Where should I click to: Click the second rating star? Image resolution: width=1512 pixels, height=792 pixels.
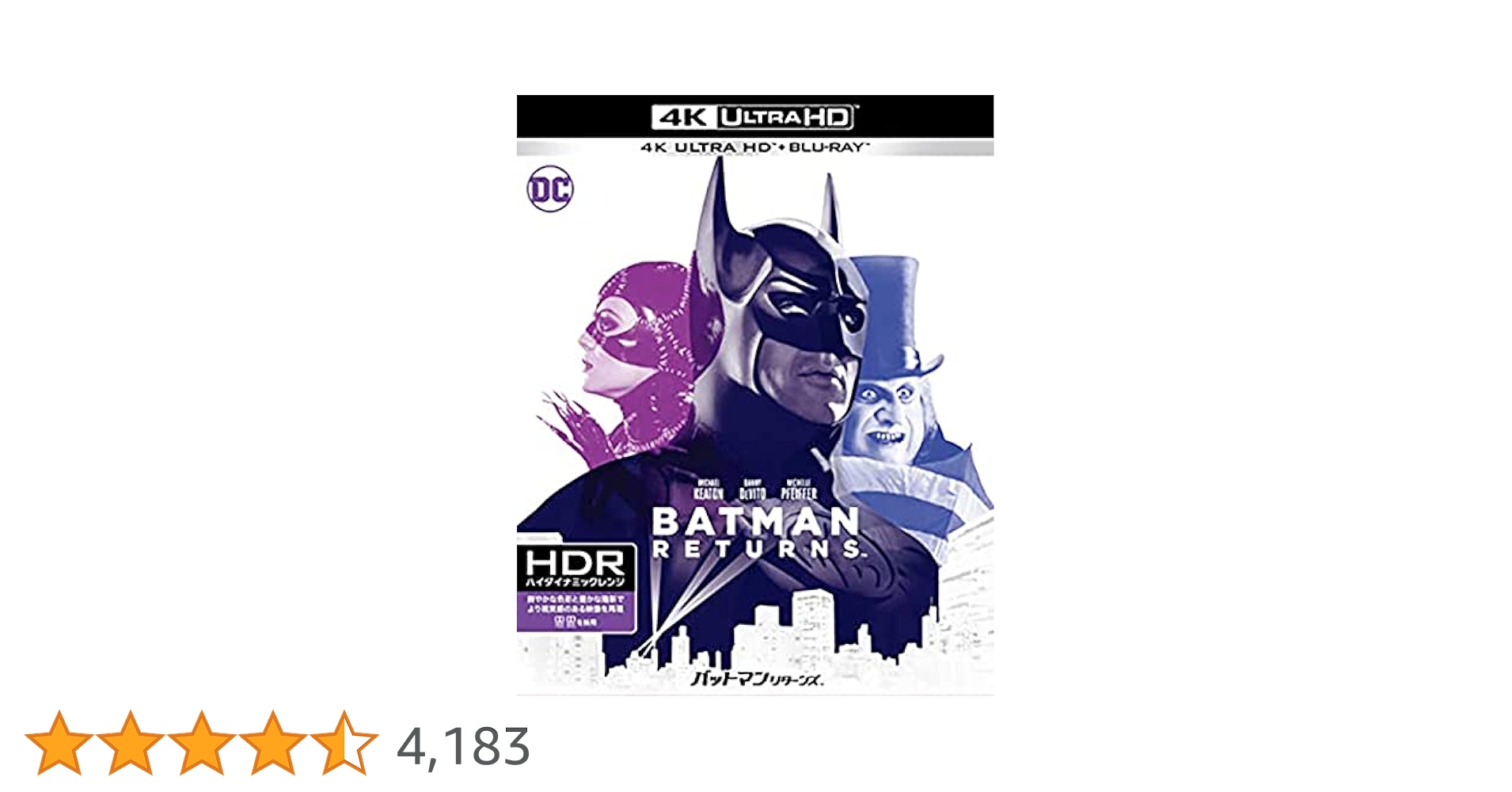point(131,743)
